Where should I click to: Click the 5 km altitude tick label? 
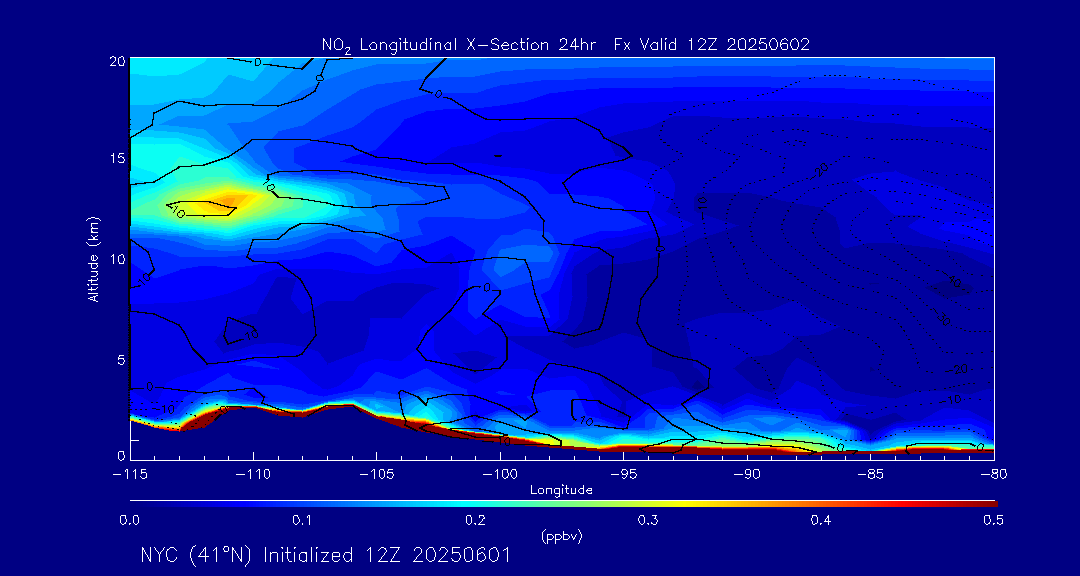click(x=119, y=359)
